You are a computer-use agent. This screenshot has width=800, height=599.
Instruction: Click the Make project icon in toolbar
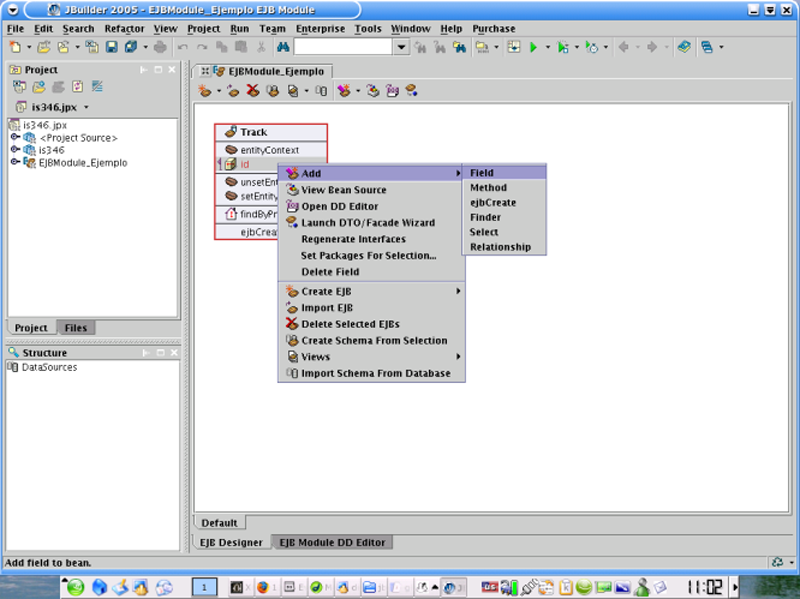[x=481, y=47]
